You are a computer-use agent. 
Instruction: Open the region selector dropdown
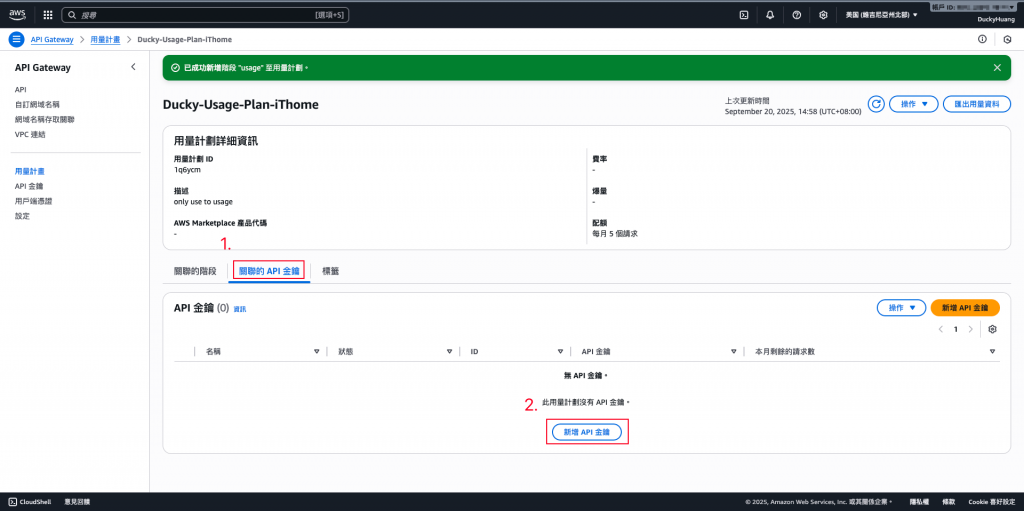click(881, 14)
